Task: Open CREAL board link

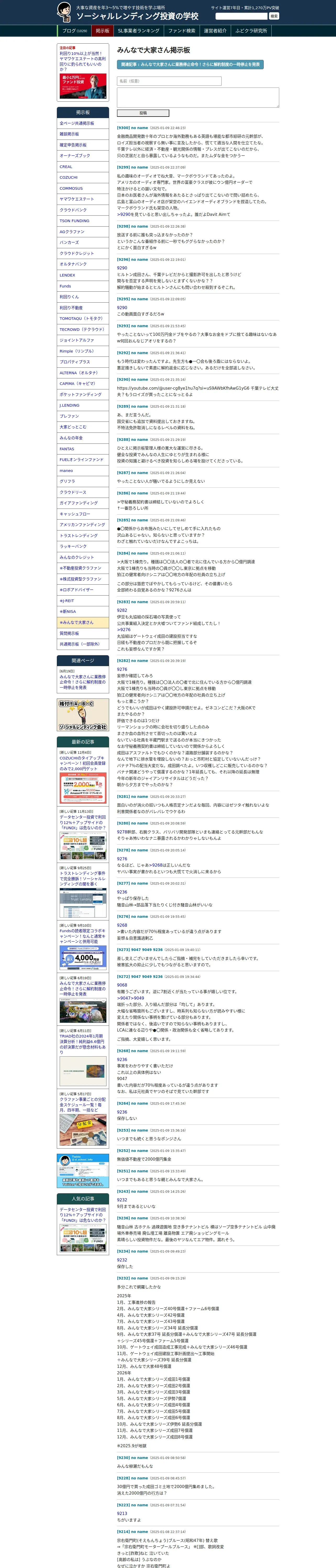Action: pyautogui.click(x=83, y=167)
